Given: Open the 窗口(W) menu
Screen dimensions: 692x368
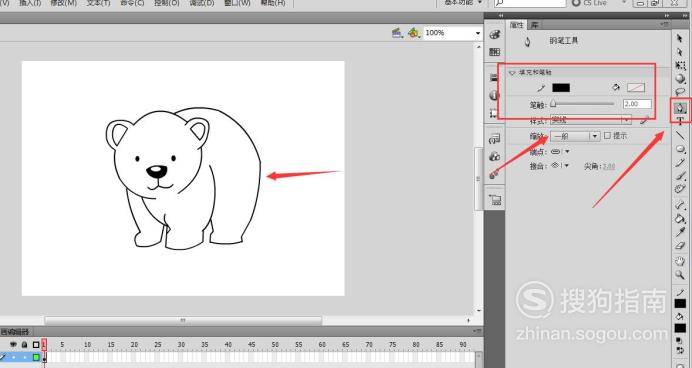Looking at the screenshot, I should (x=237, y=3).
